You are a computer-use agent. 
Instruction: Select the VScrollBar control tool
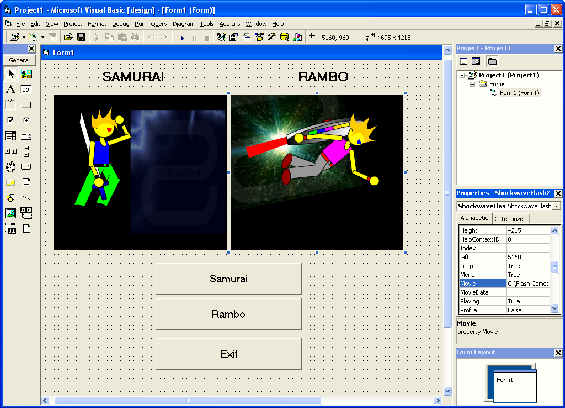(26, 151)
